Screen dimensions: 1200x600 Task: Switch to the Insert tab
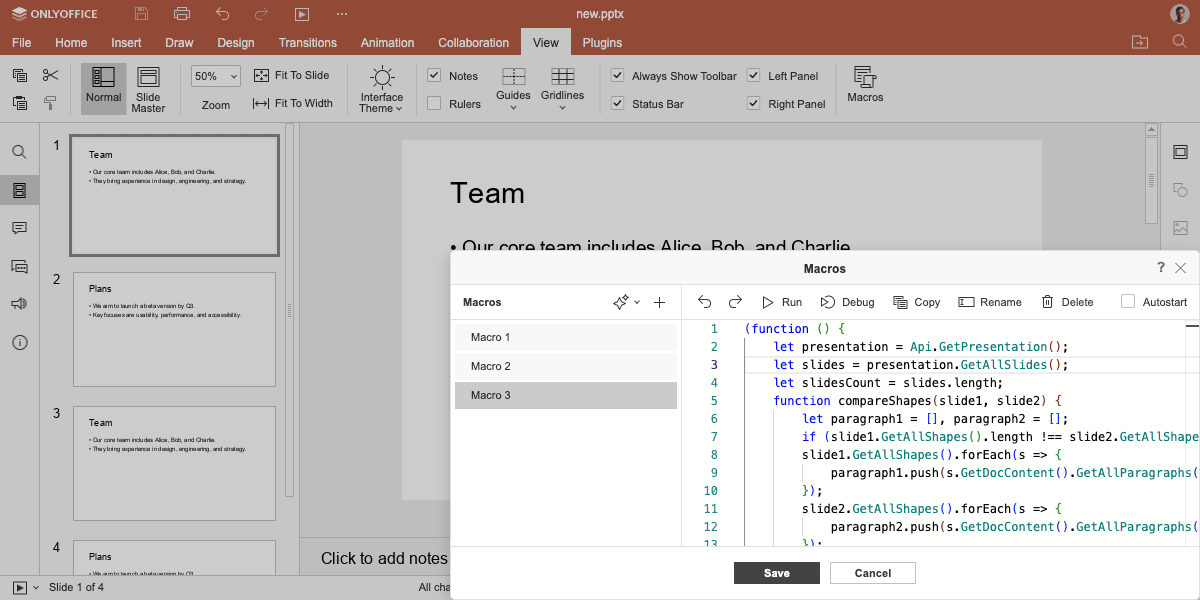[x=126, y=42]
